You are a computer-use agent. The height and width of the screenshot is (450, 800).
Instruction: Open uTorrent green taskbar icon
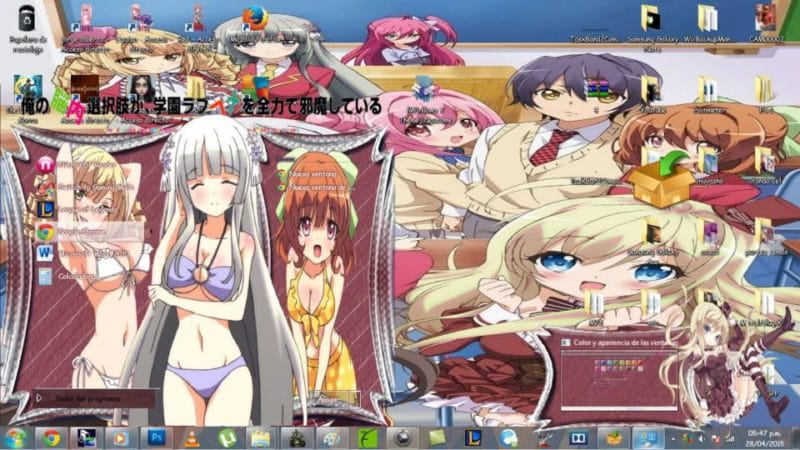click(x=227, y=438)
